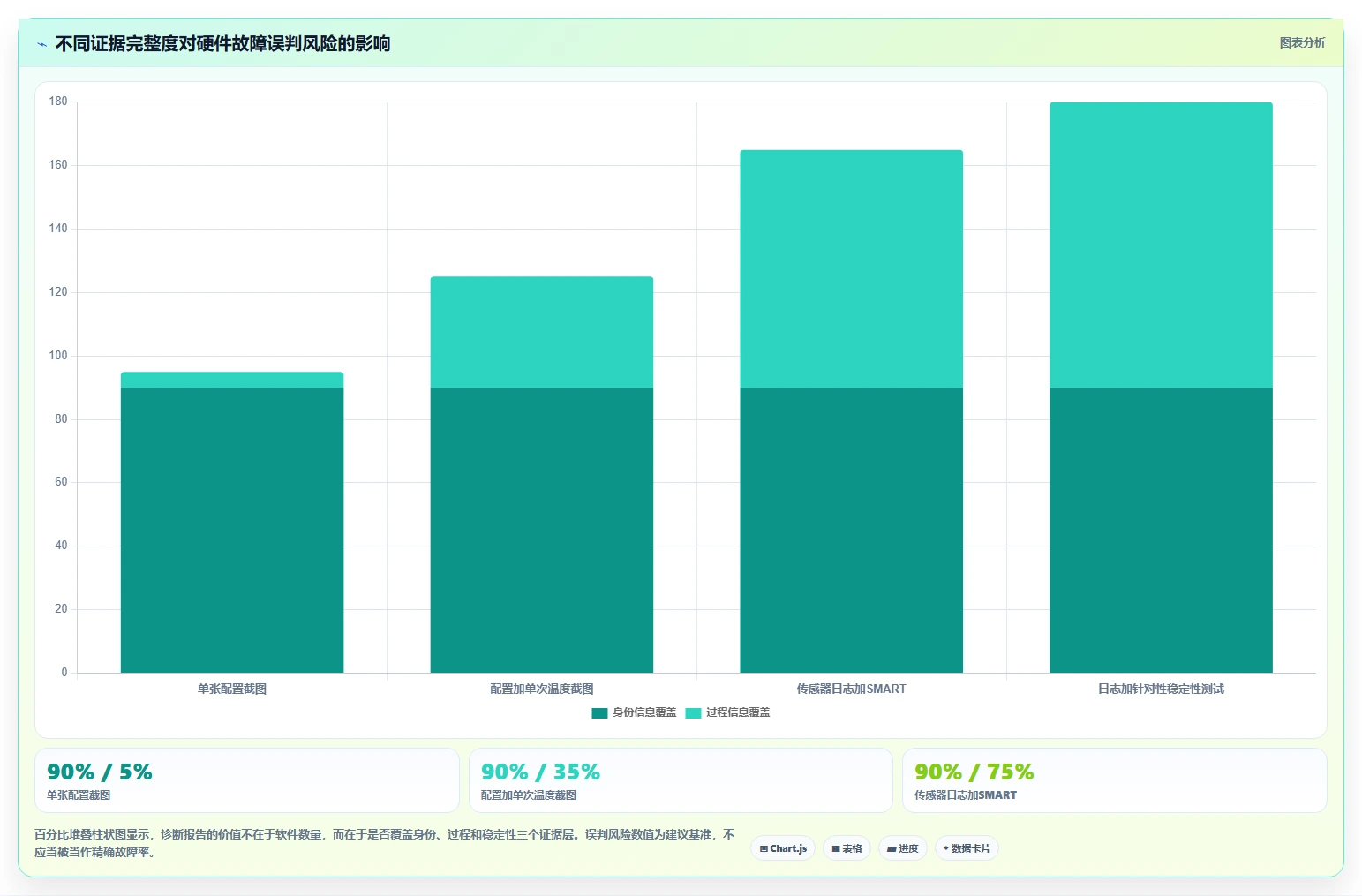Click the y-axis tick value 180
Screen dimensions: 1362x896
[x=58, y=102]
